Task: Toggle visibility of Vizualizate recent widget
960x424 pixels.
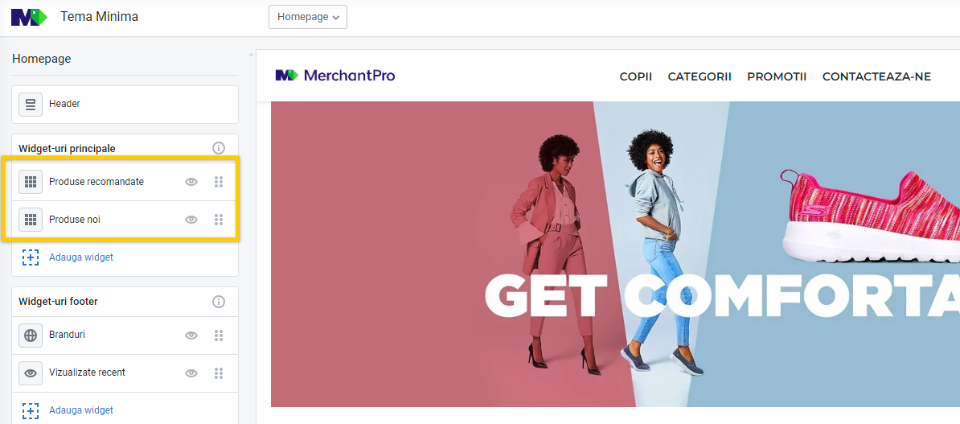Action: [x=192, y=373]
